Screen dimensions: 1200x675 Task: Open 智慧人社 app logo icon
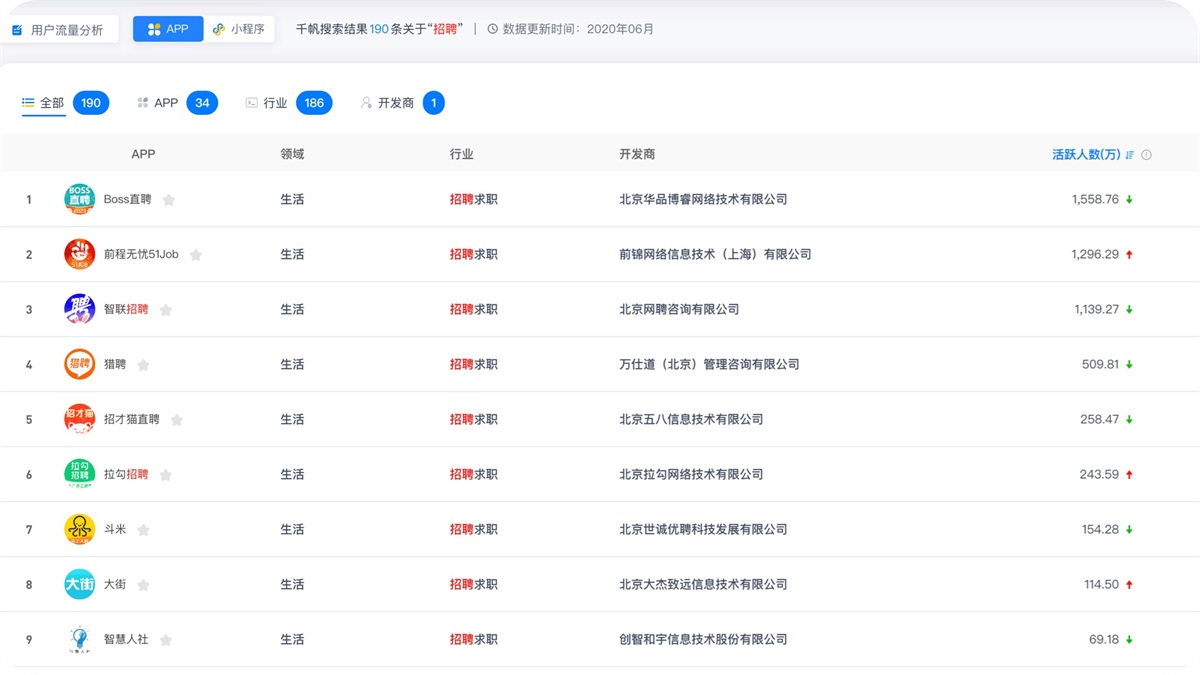79,639
